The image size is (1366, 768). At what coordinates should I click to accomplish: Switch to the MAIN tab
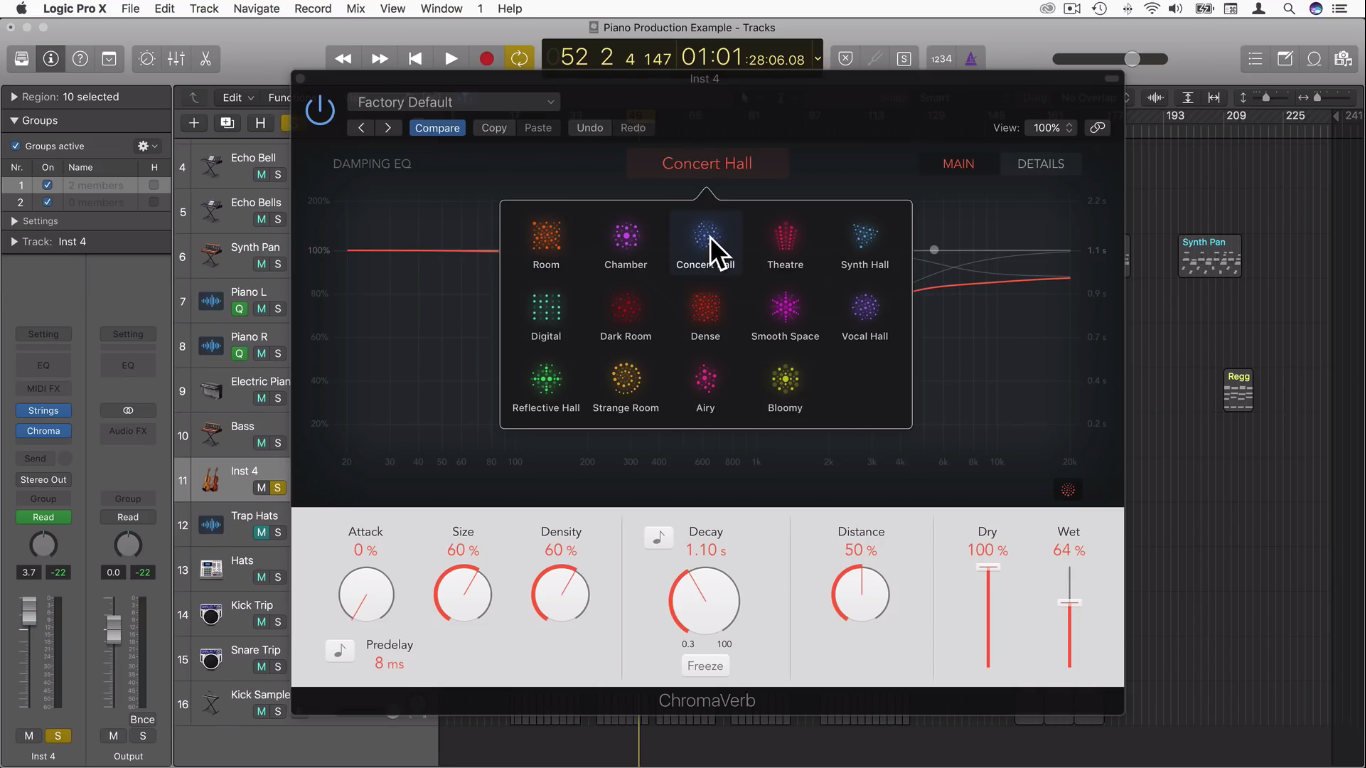[x=958, y=163]
